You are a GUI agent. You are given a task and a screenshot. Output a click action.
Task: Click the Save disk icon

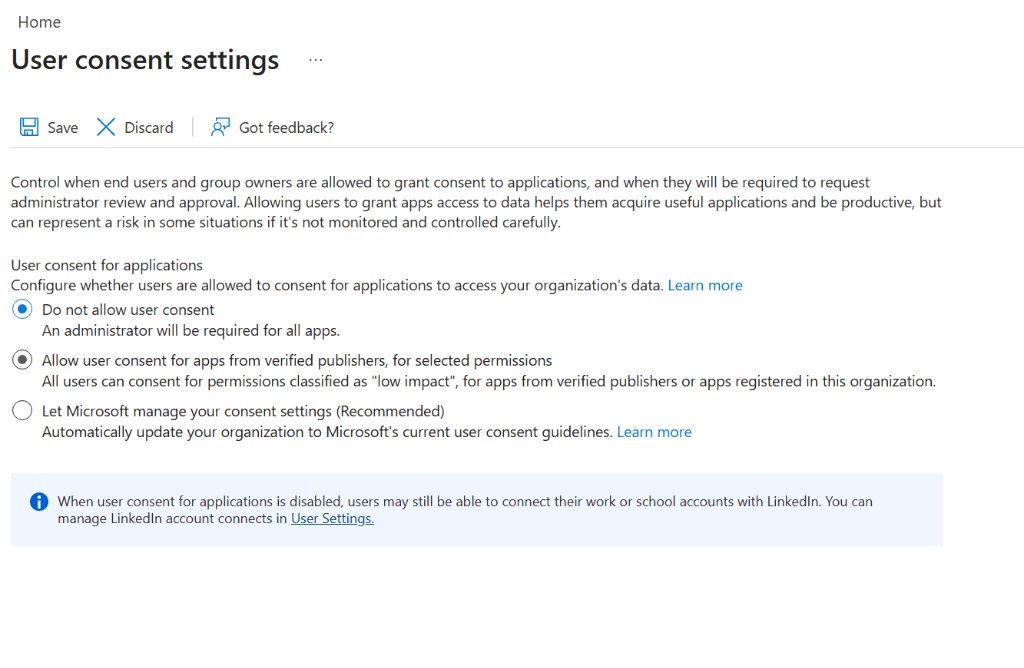coord(28,126)
